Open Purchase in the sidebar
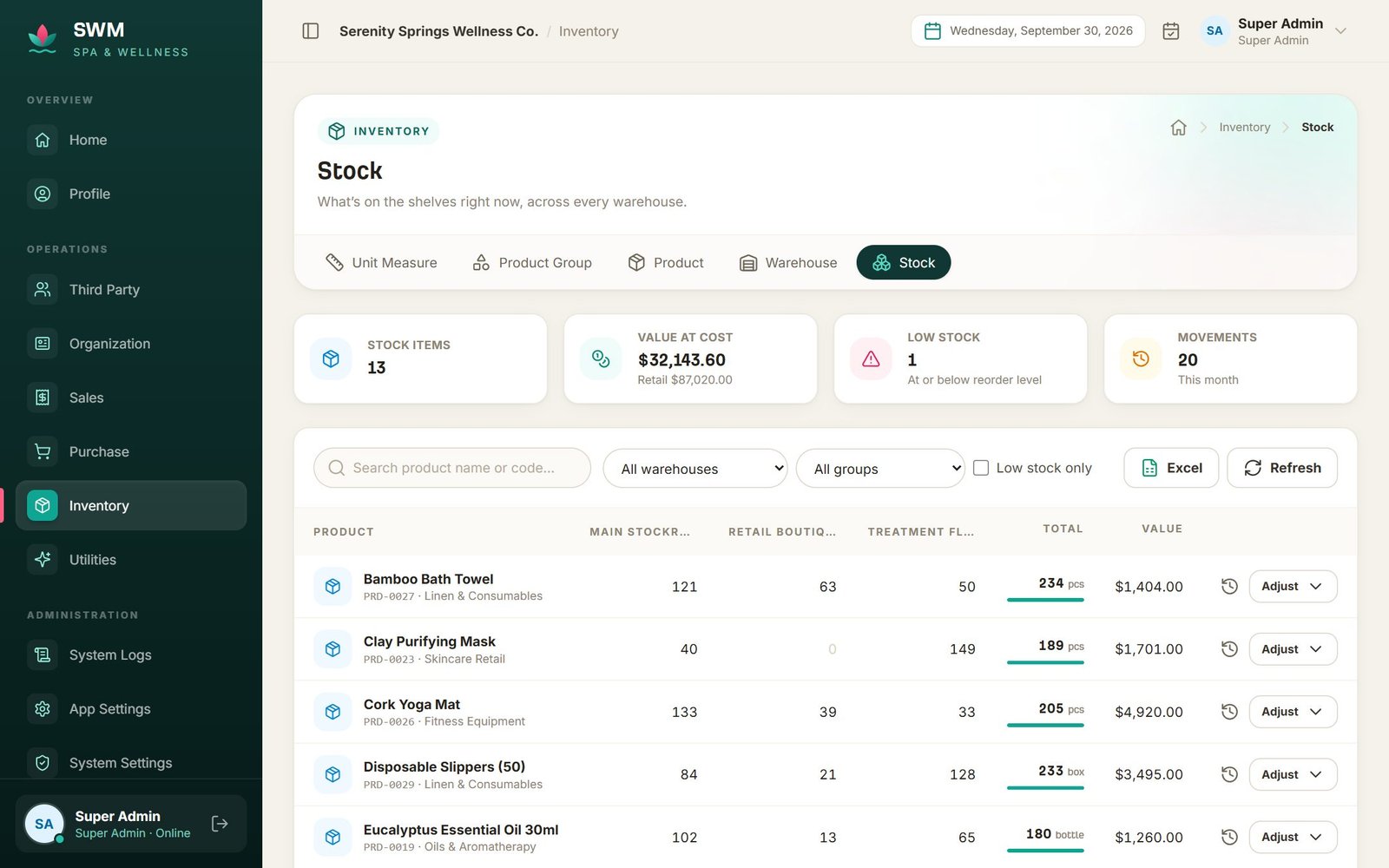Image resolution: width=1389 pixels, height=868 pixels. 131,451
